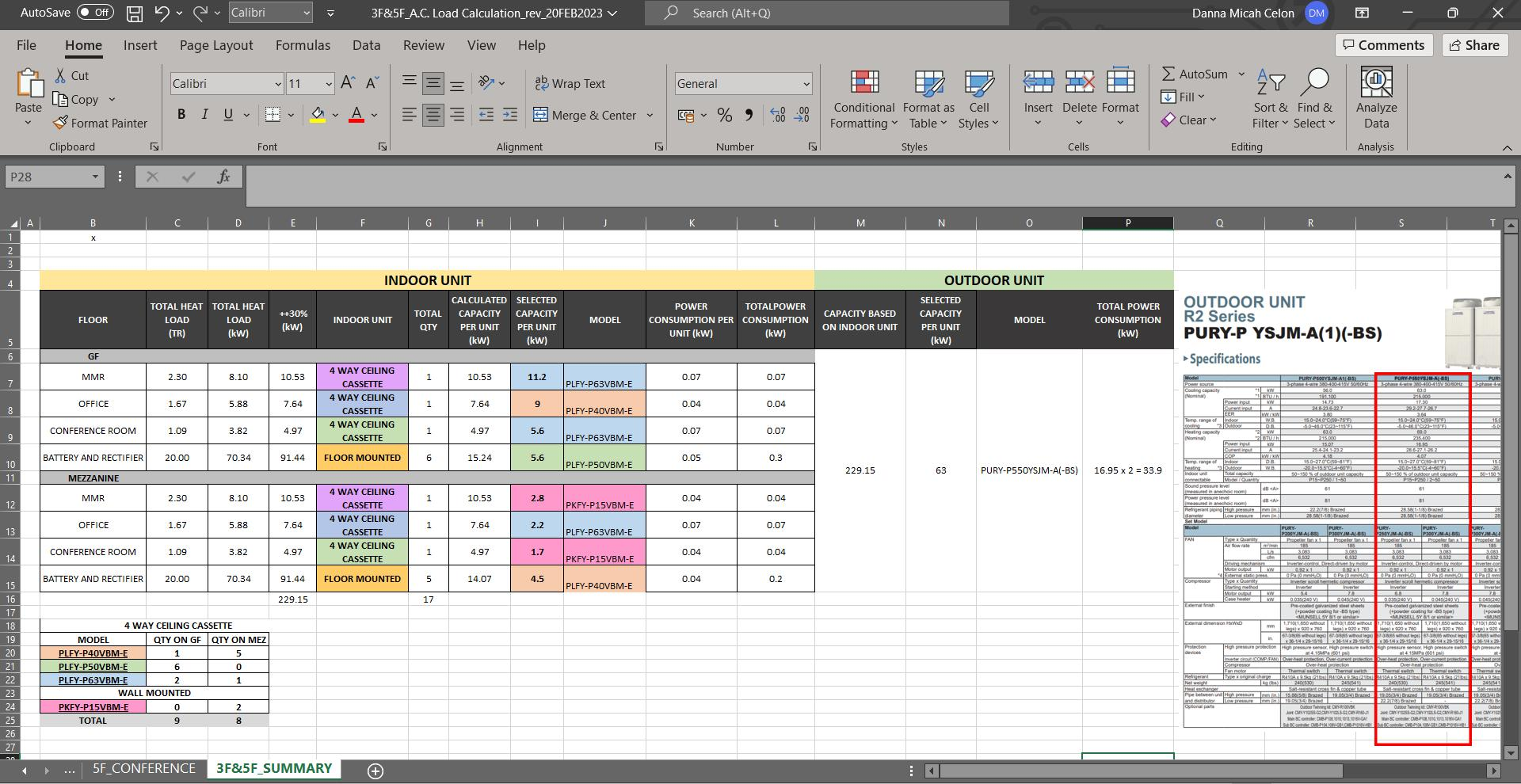Click the Paste clipboard icon
This screenshot has height=784, width=1521.
click(29, 83)
